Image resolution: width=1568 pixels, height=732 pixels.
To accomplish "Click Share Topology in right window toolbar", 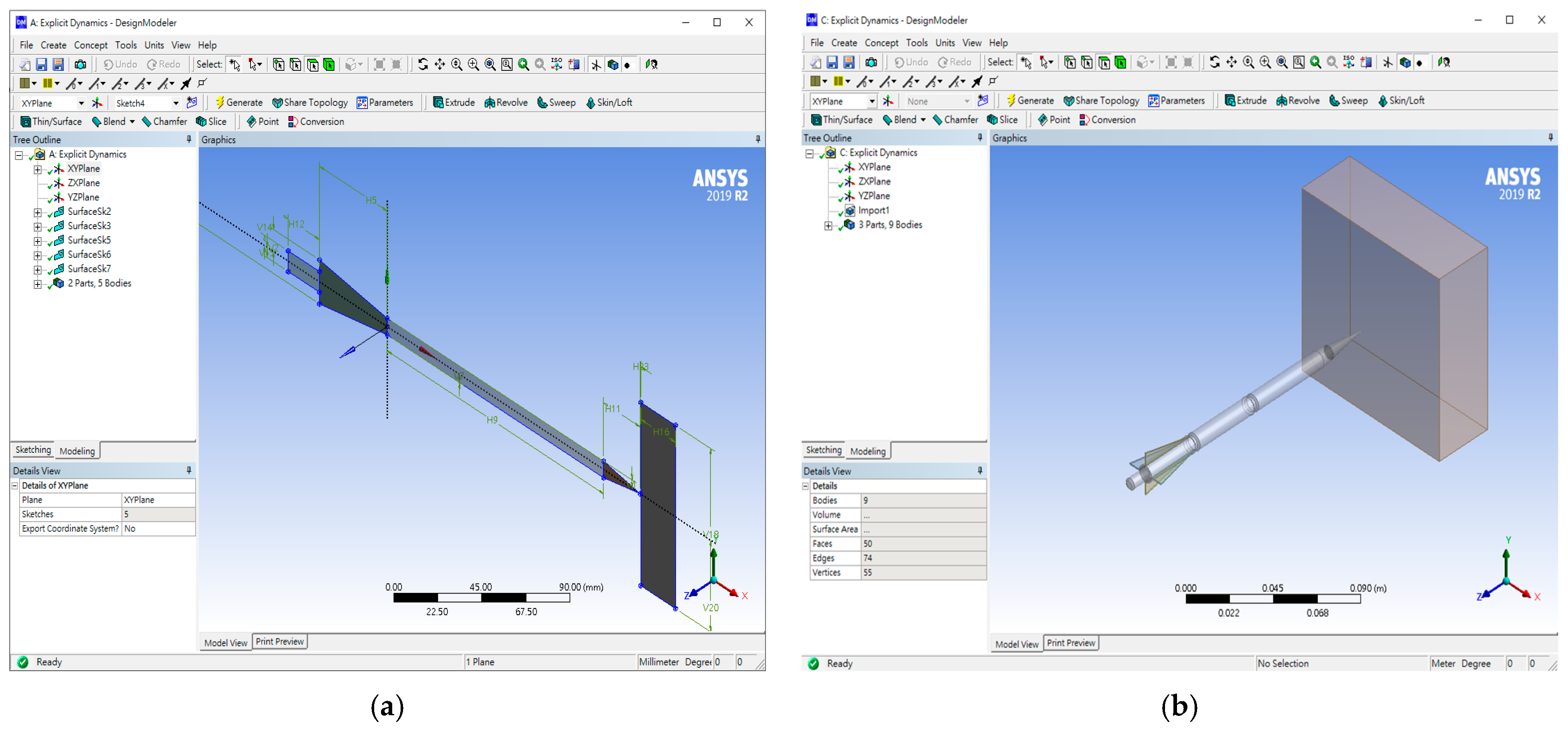I will coord(1101,101).
